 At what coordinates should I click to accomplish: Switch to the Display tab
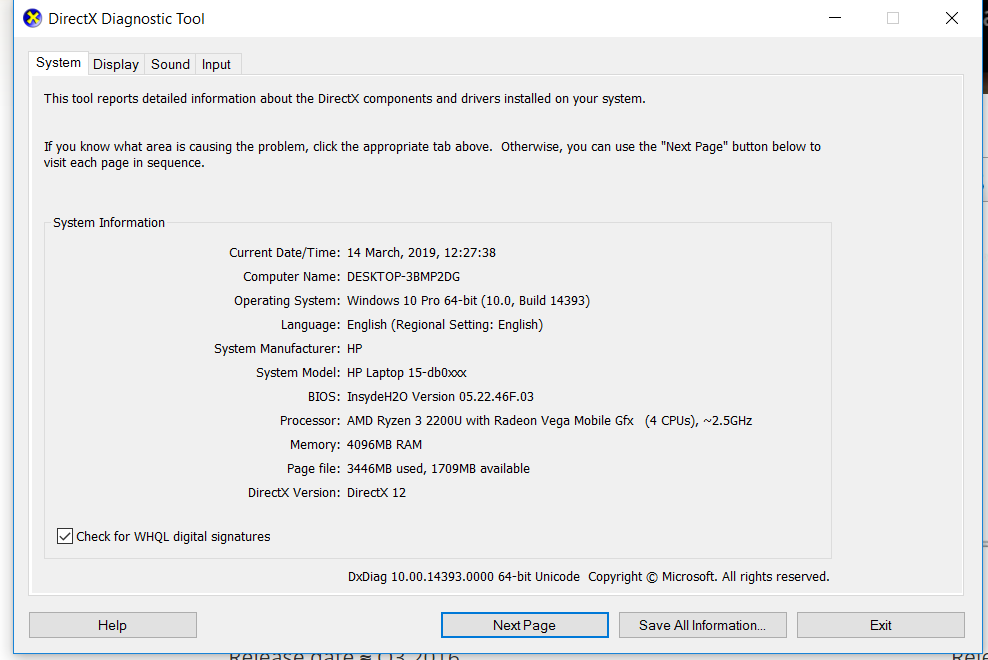(x=116, y=64)
